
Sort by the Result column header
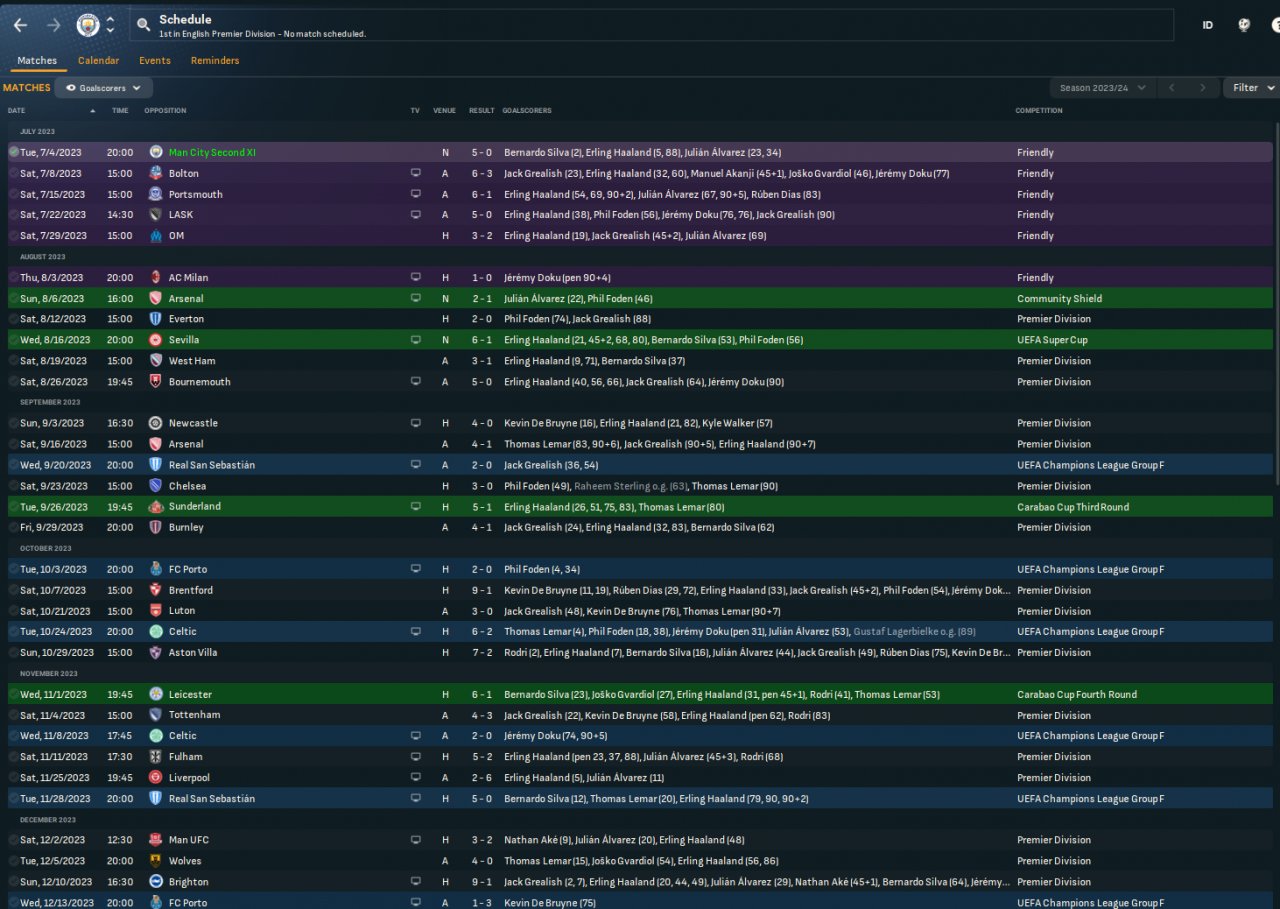482,111
